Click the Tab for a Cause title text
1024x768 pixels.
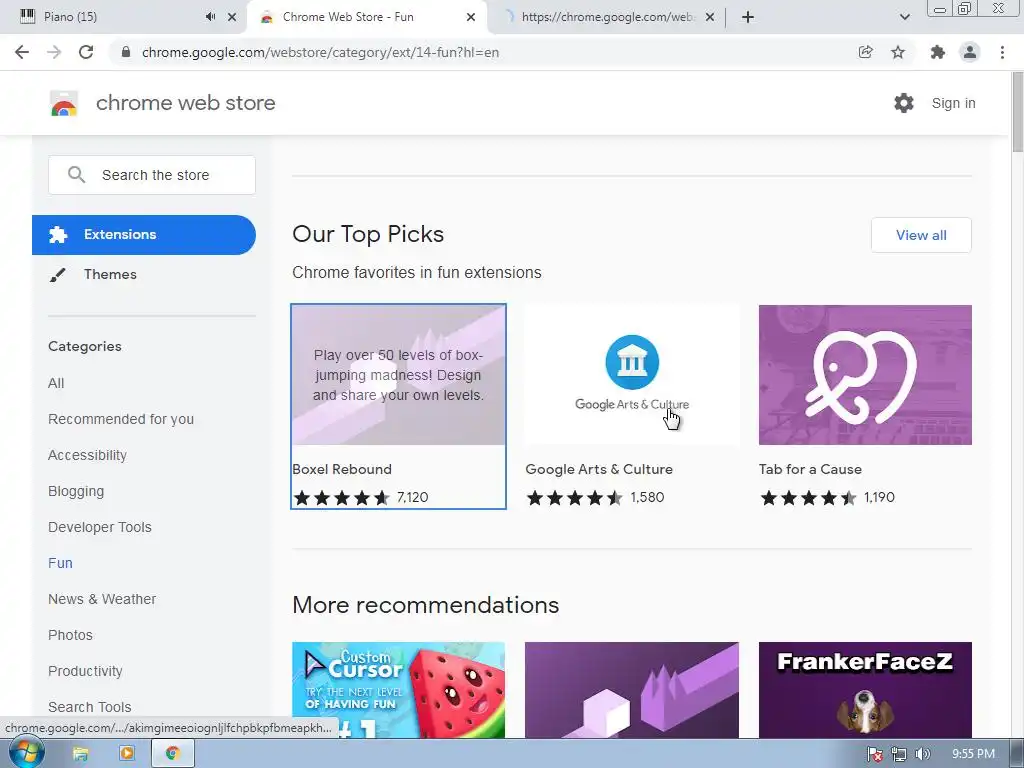pyautogui.click(x=810, y=469)
